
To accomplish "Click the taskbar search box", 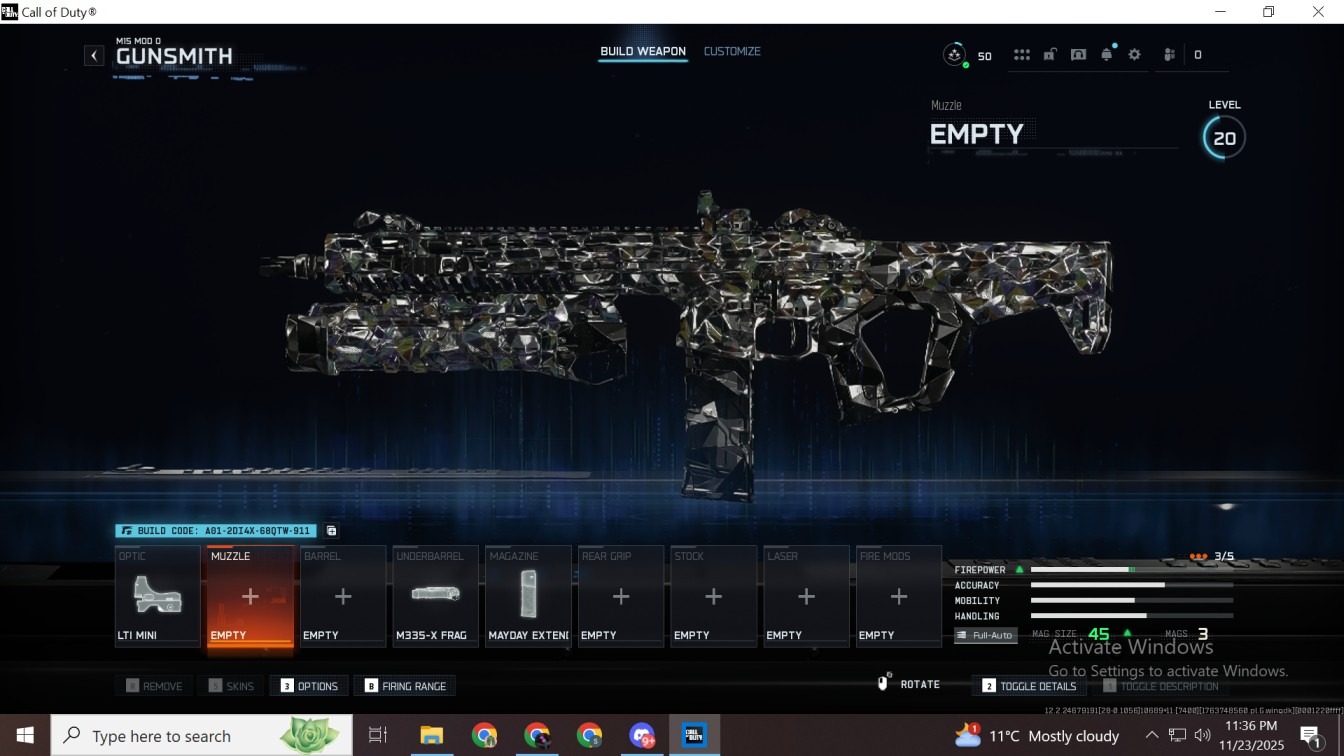I will pyautogui.click(x=202, y=736).
